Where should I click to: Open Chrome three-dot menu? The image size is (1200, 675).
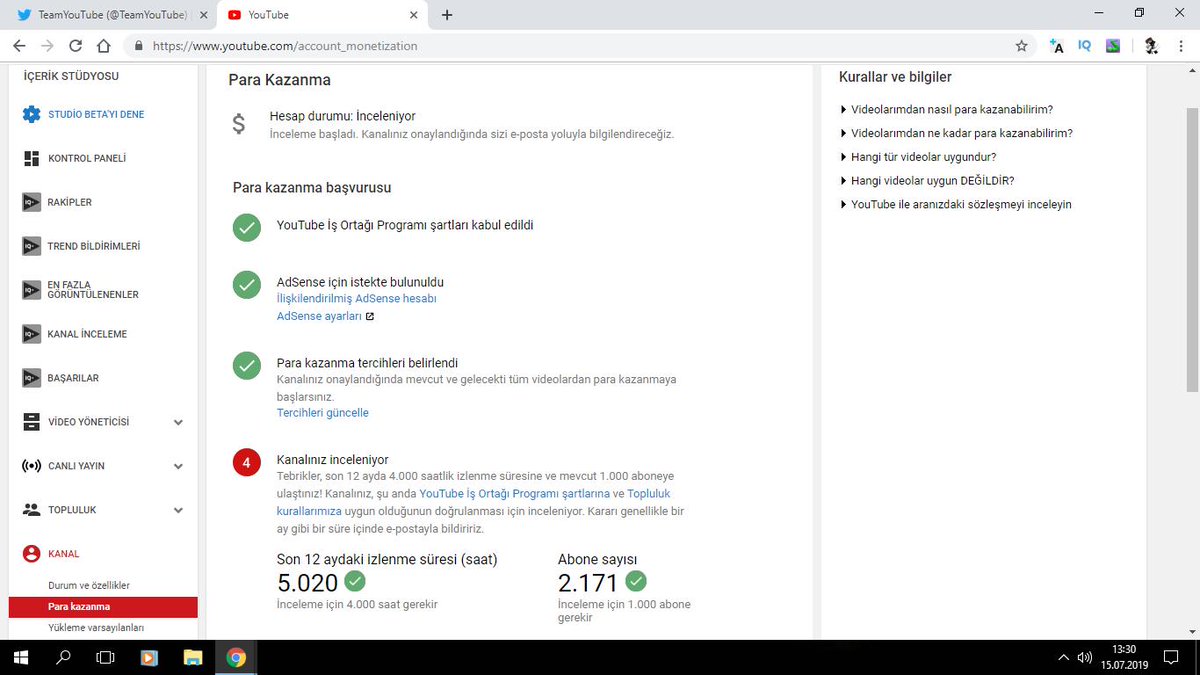tap(1181, 46)
